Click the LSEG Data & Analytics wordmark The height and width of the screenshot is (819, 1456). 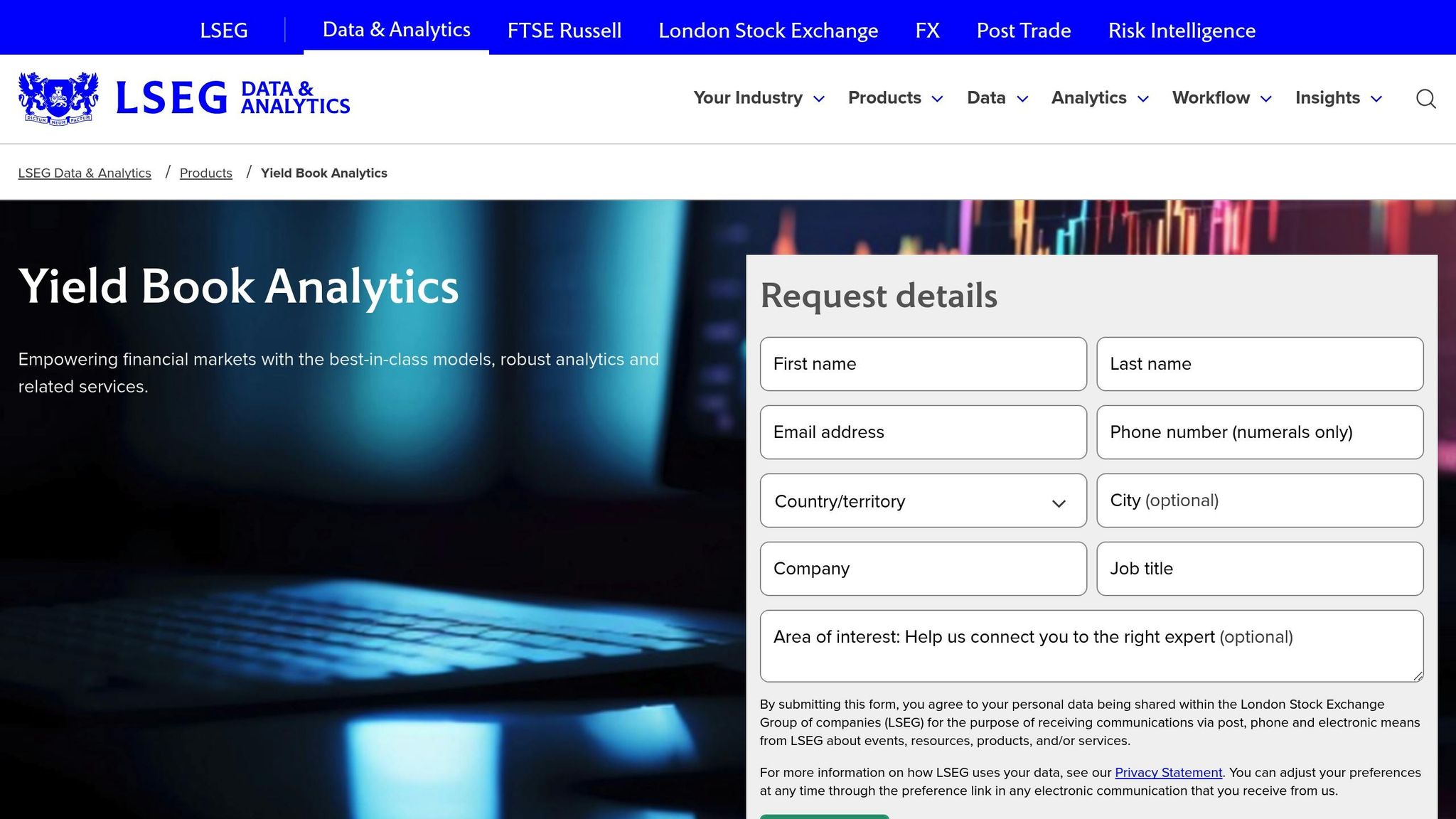(x=232, y=98)
